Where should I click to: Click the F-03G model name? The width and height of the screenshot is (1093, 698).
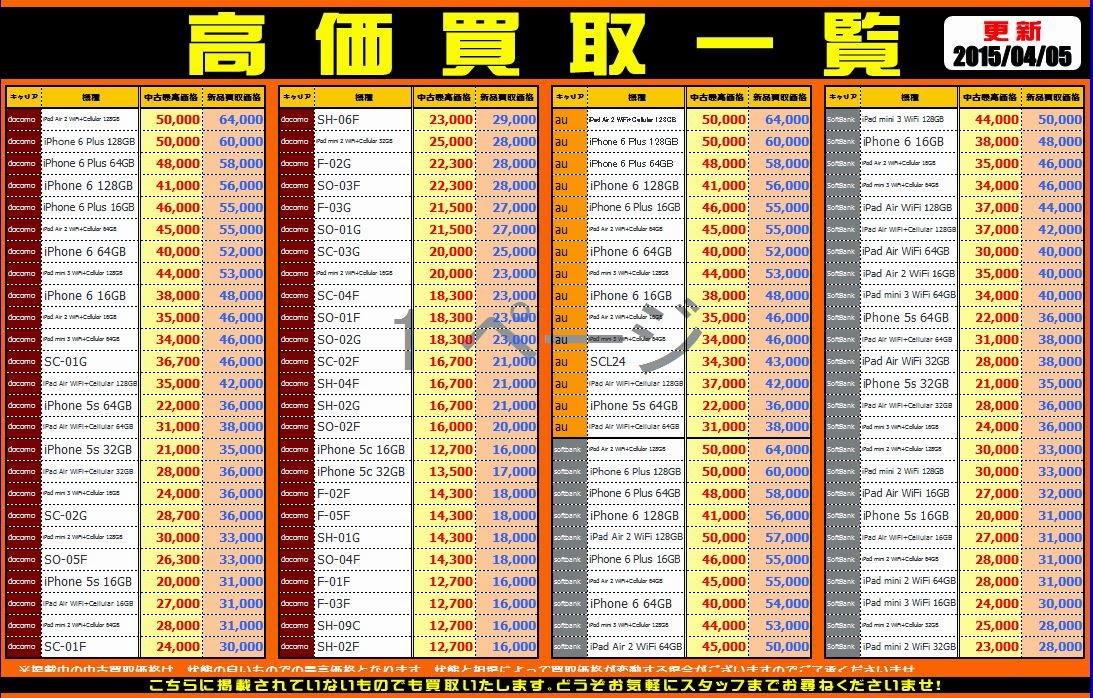(x=334, y=208)
